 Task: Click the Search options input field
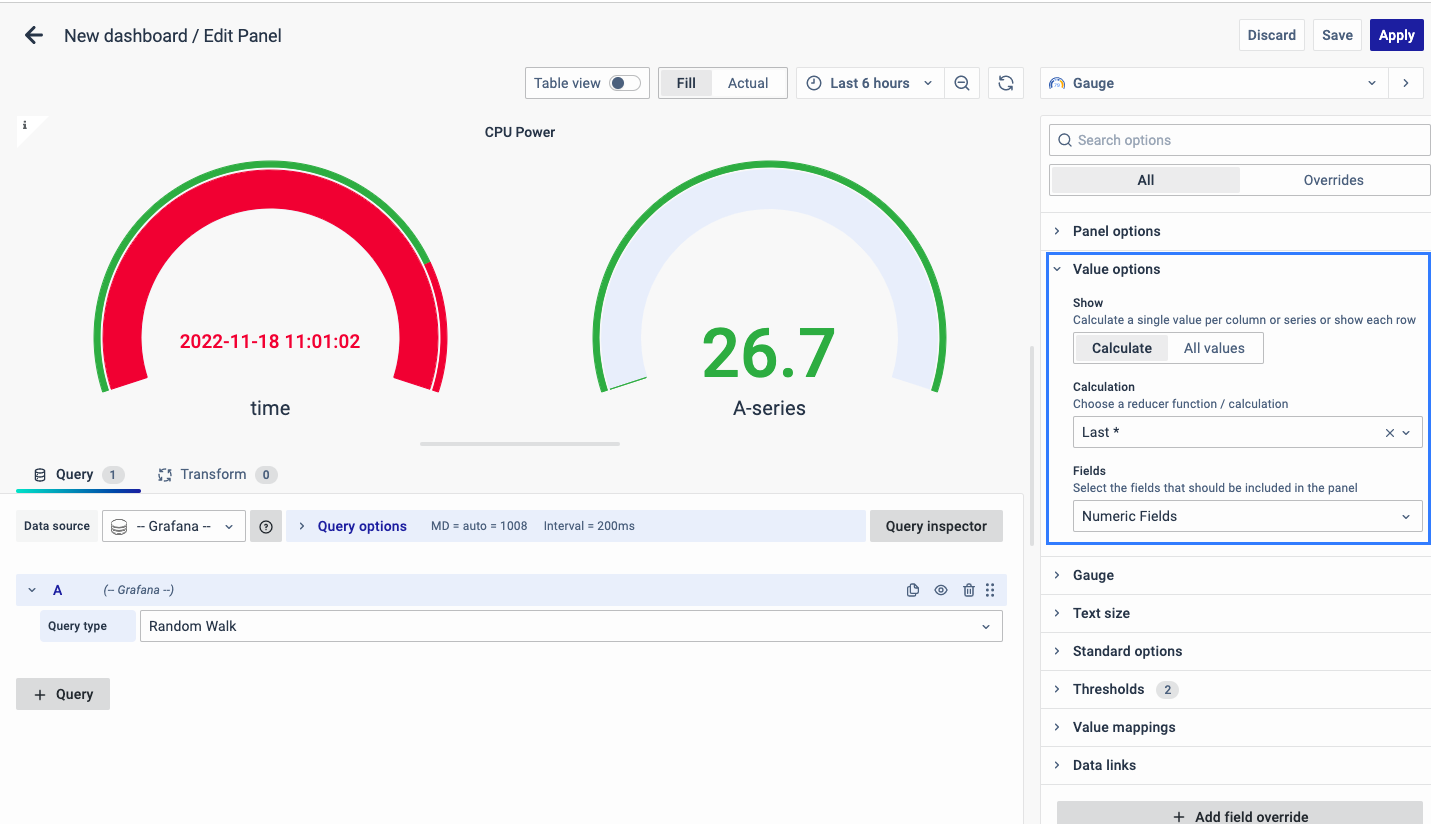pyautogui.click(x=1240, y=140)
